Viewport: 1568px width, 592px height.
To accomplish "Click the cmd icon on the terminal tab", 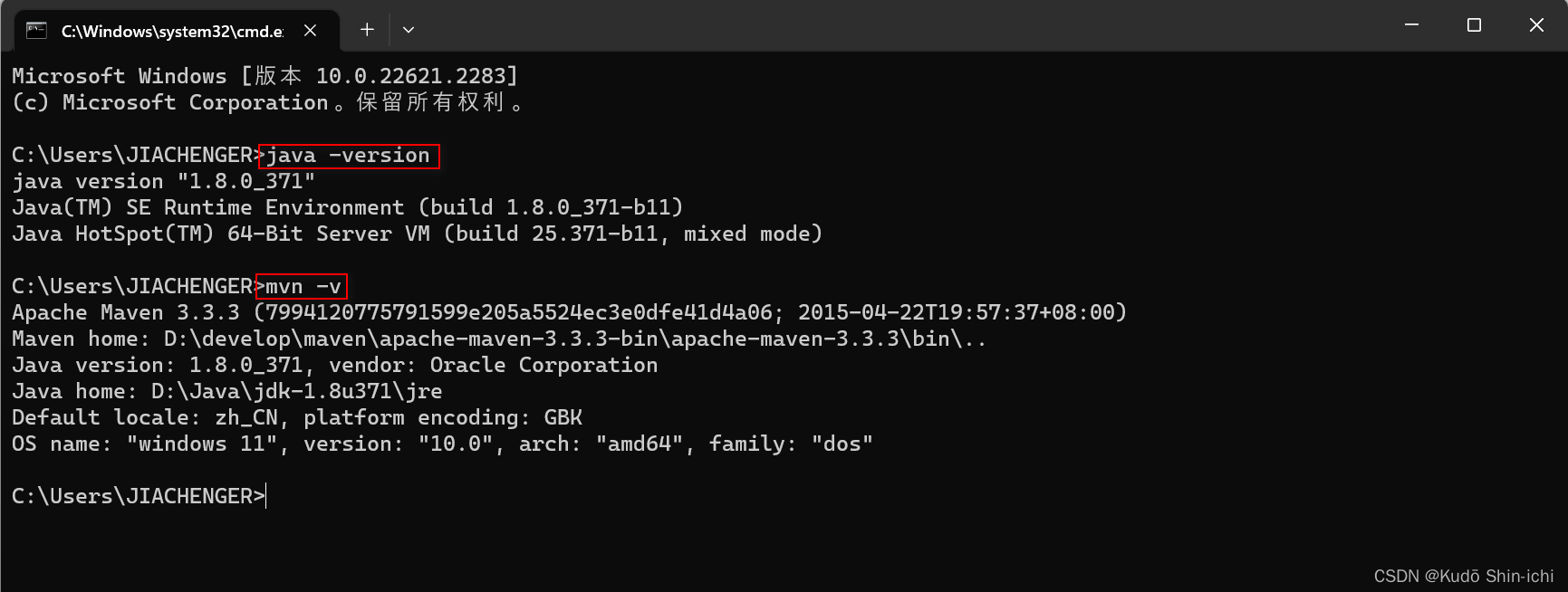I will 36,31.
